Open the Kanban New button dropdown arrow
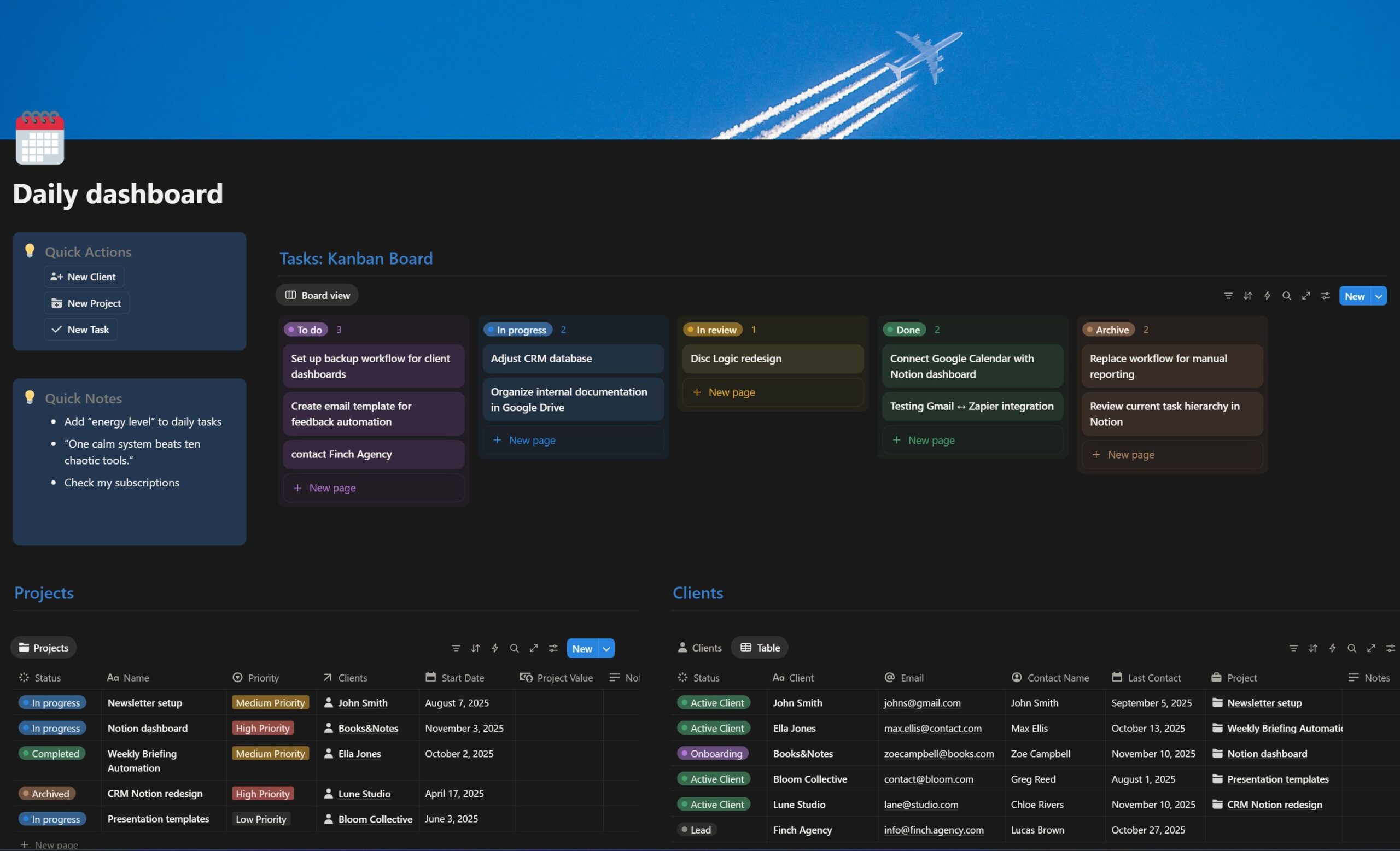1400x851 pixels. [1379, 296]
